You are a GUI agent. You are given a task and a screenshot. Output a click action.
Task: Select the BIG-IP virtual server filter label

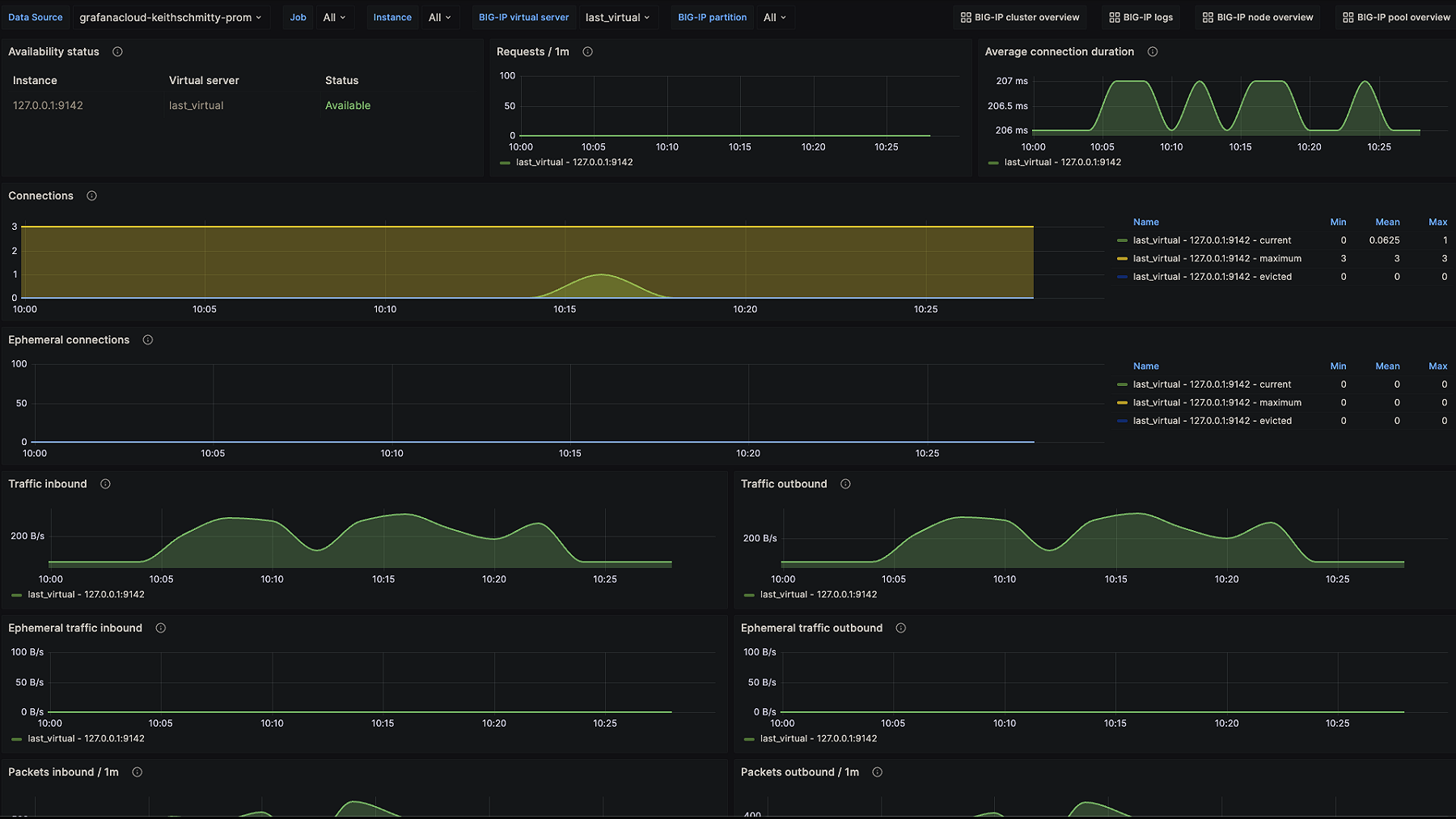523,17
